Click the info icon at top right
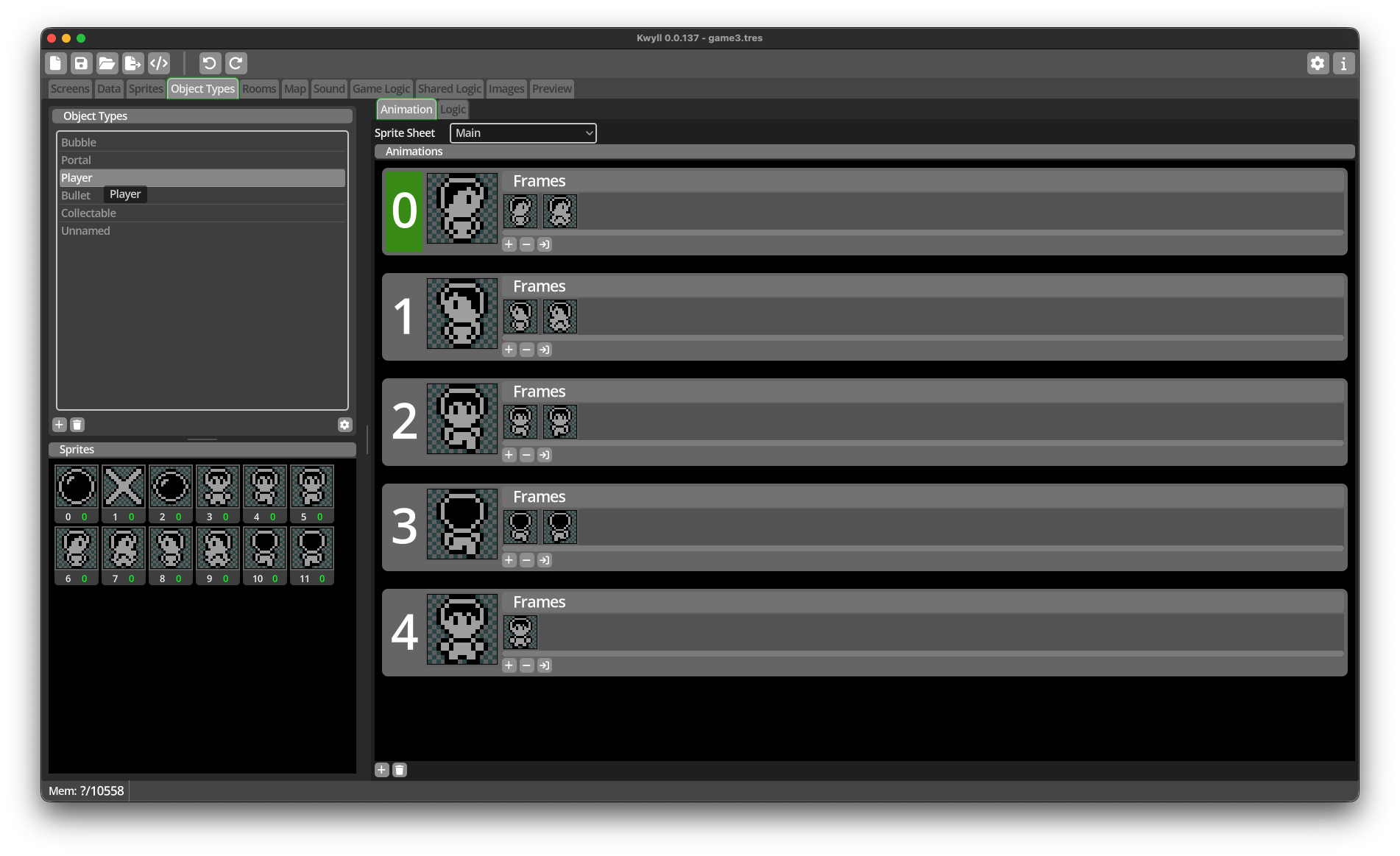The width and height of the screenshot is (1400, 856). [1343, 63]
